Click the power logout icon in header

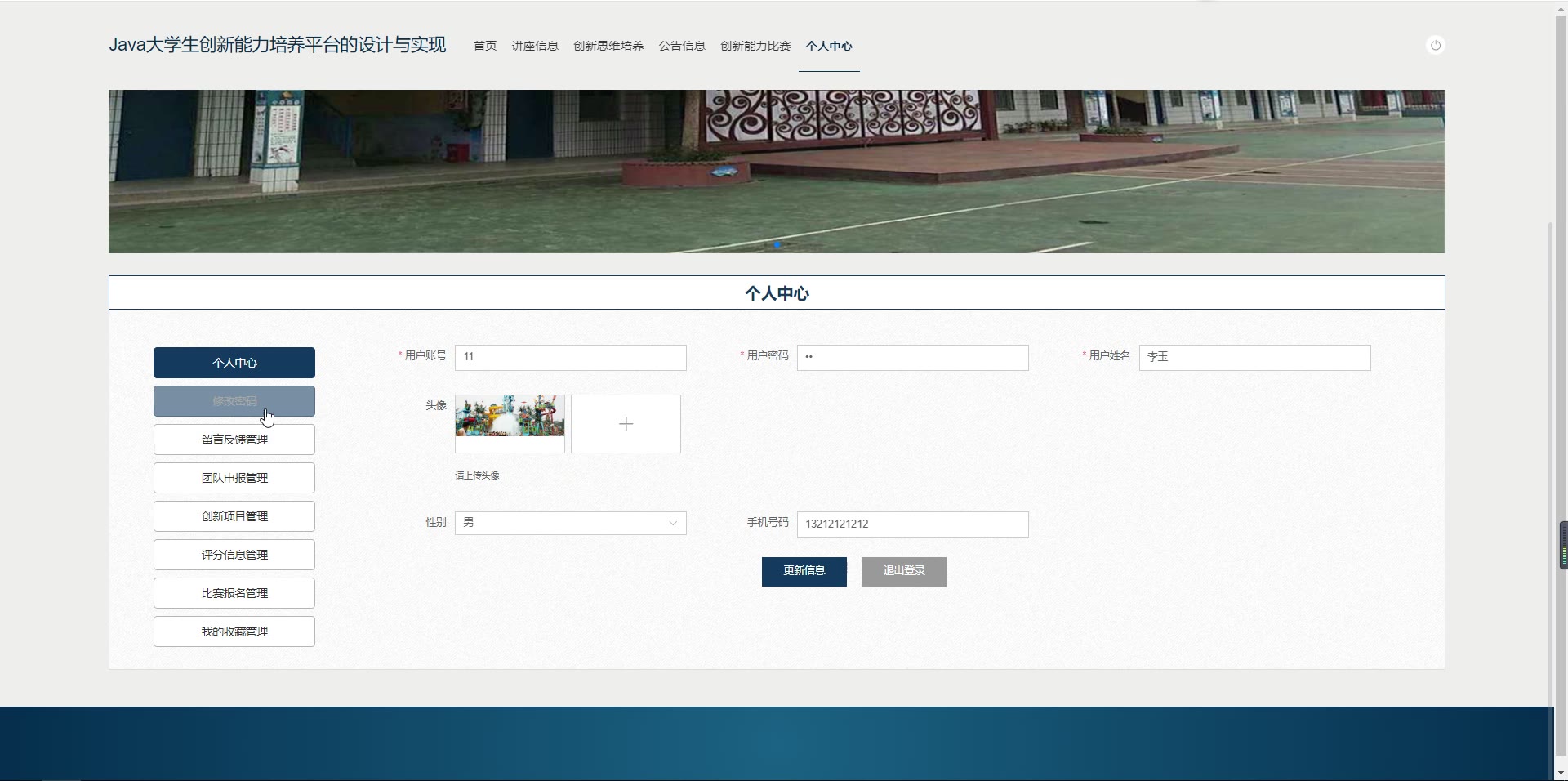pyautogui.click(x=1435, y=46)
